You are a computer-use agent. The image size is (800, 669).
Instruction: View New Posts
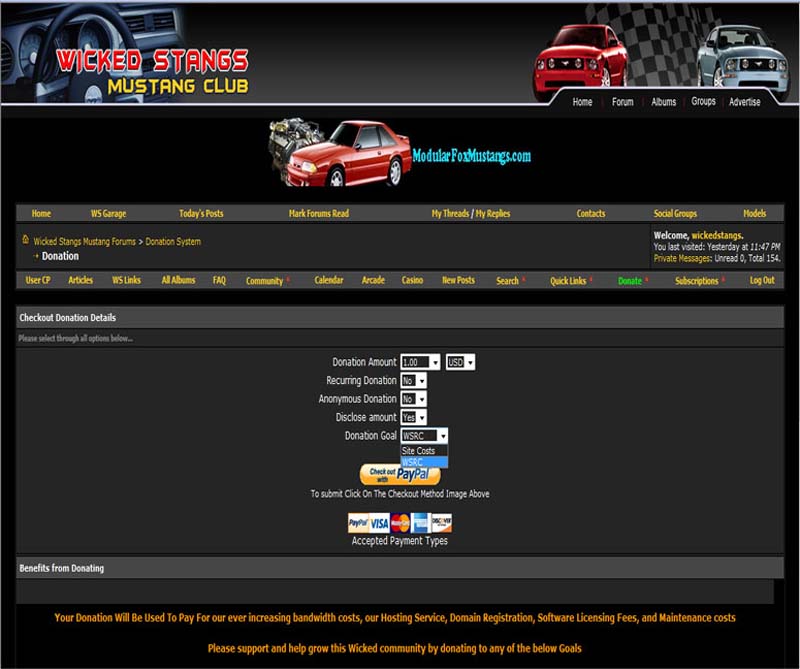458,280
